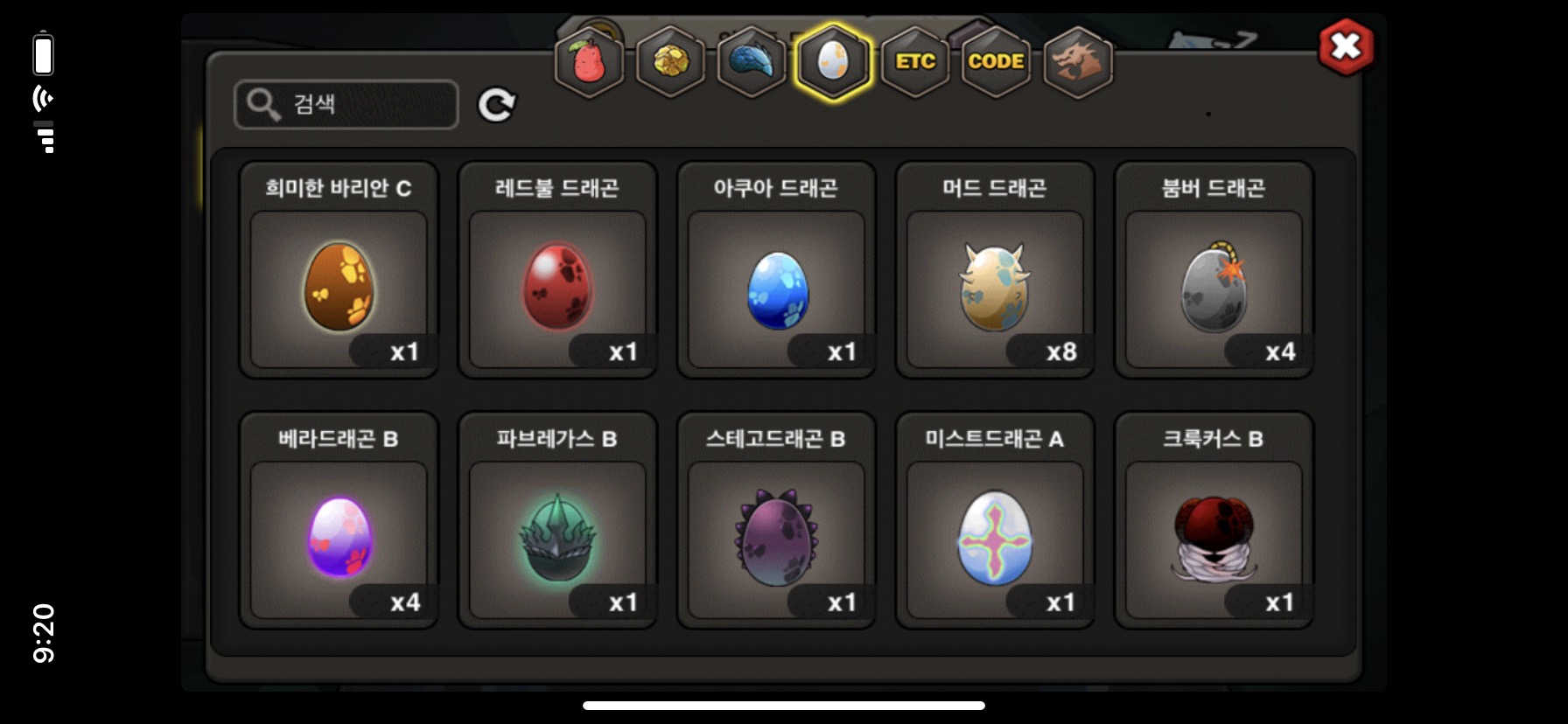Viewport: 1568px width, 724px height.
Task: Pick the 파브레가스 B spiked egg
Action: 557,520
